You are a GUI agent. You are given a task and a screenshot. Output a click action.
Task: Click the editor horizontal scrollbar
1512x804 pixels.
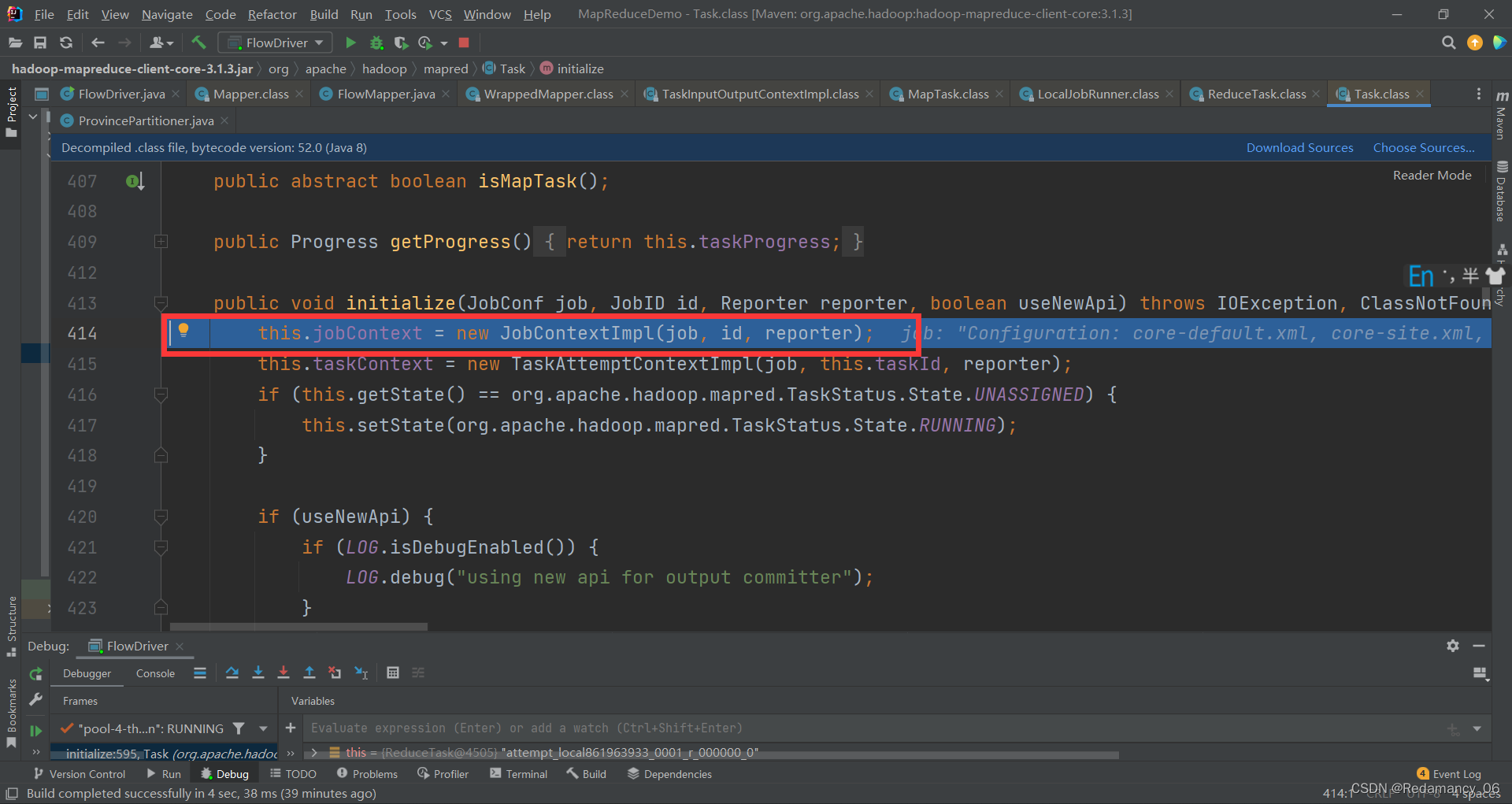click(299, 627)
